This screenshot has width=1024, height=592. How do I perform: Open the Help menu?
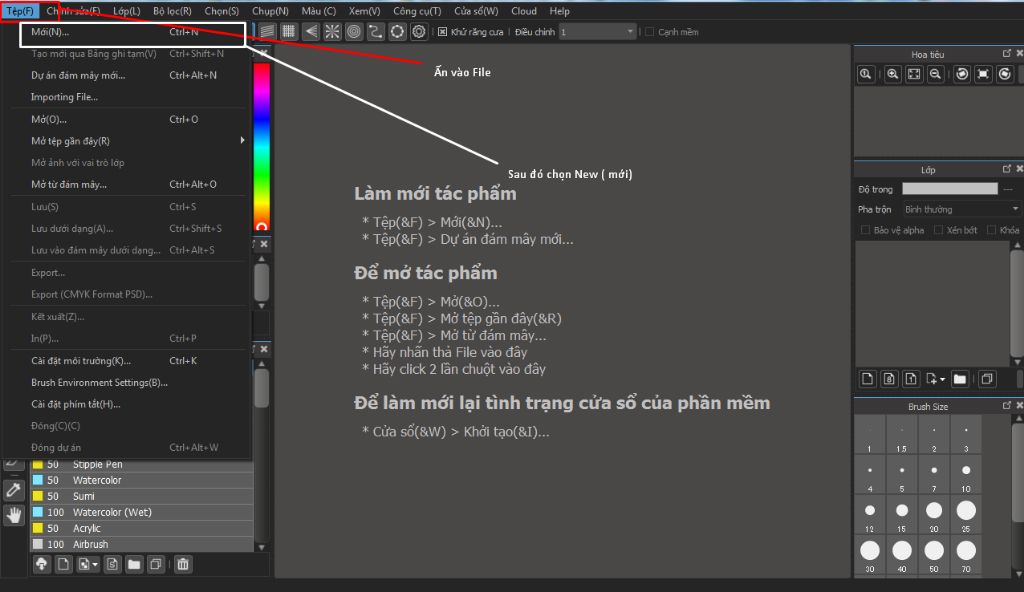tap(559, 11)
